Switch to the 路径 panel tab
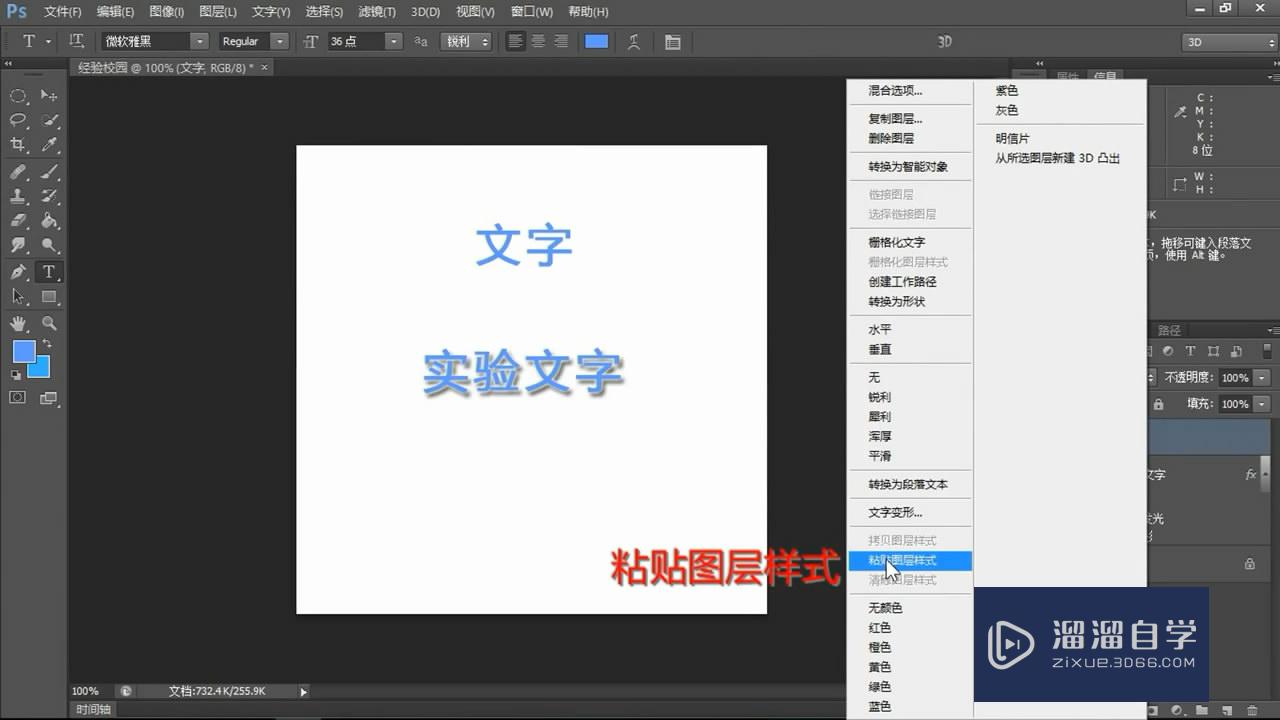 click(1169, 330)
